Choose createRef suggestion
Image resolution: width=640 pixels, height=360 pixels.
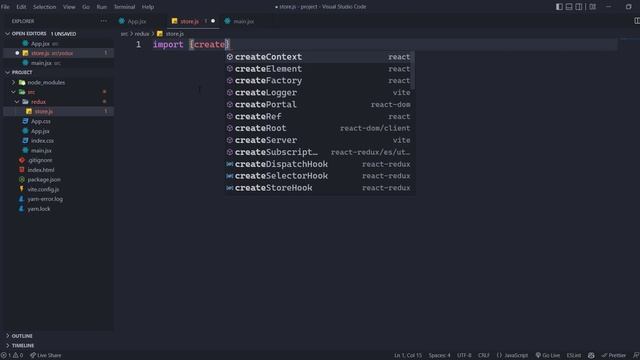[x=319, y=117]
